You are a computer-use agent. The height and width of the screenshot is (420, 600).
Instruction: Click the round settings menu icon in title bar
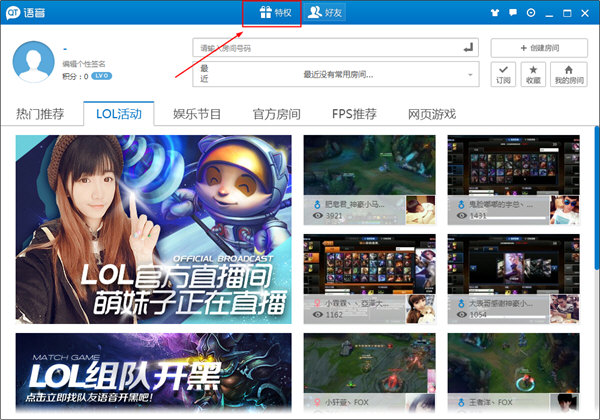tap(530, 13)
